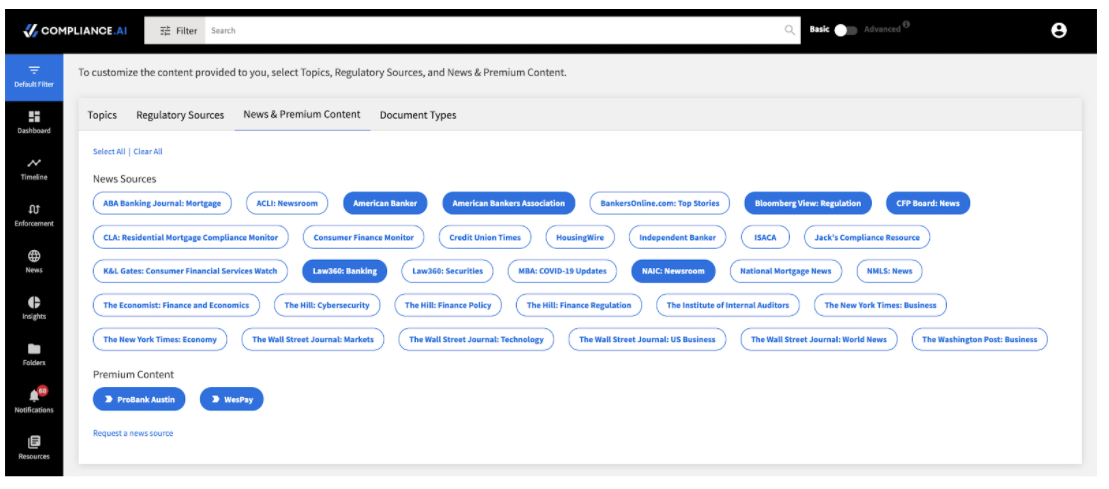
Task: Enable Consumer Finance Monitor source
Action: pos(364,237)
